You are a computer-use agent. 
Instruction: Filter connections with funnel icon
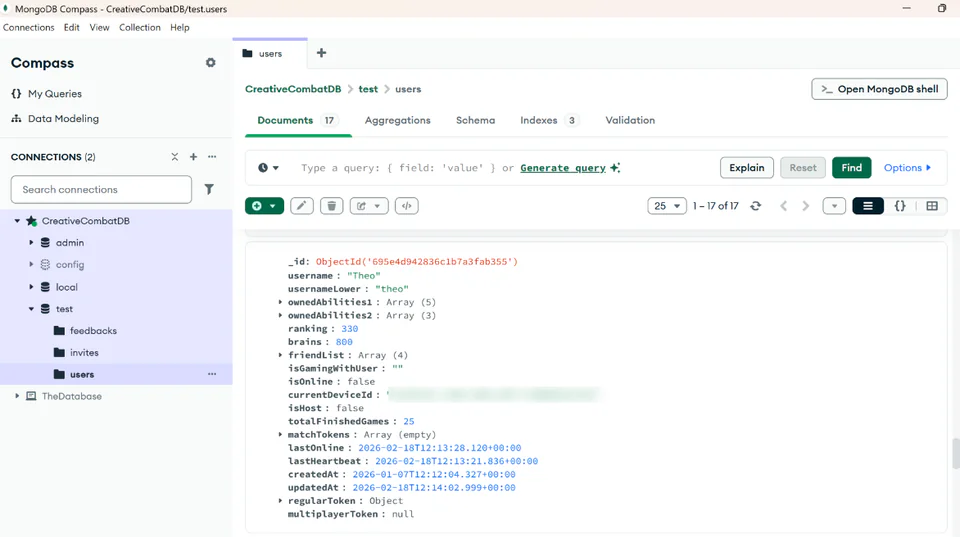(x=209, y=189)
